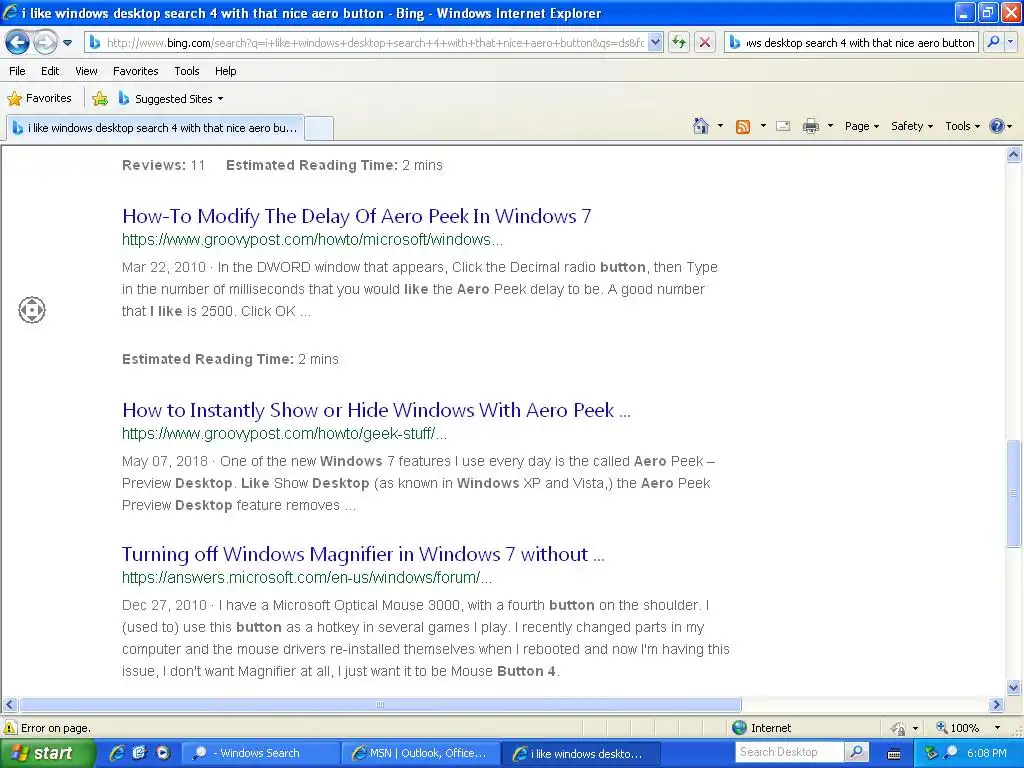This screenshot has width=1024, height=768.
Task: Open the Safety command bar menu
Action: coord(912,126)
